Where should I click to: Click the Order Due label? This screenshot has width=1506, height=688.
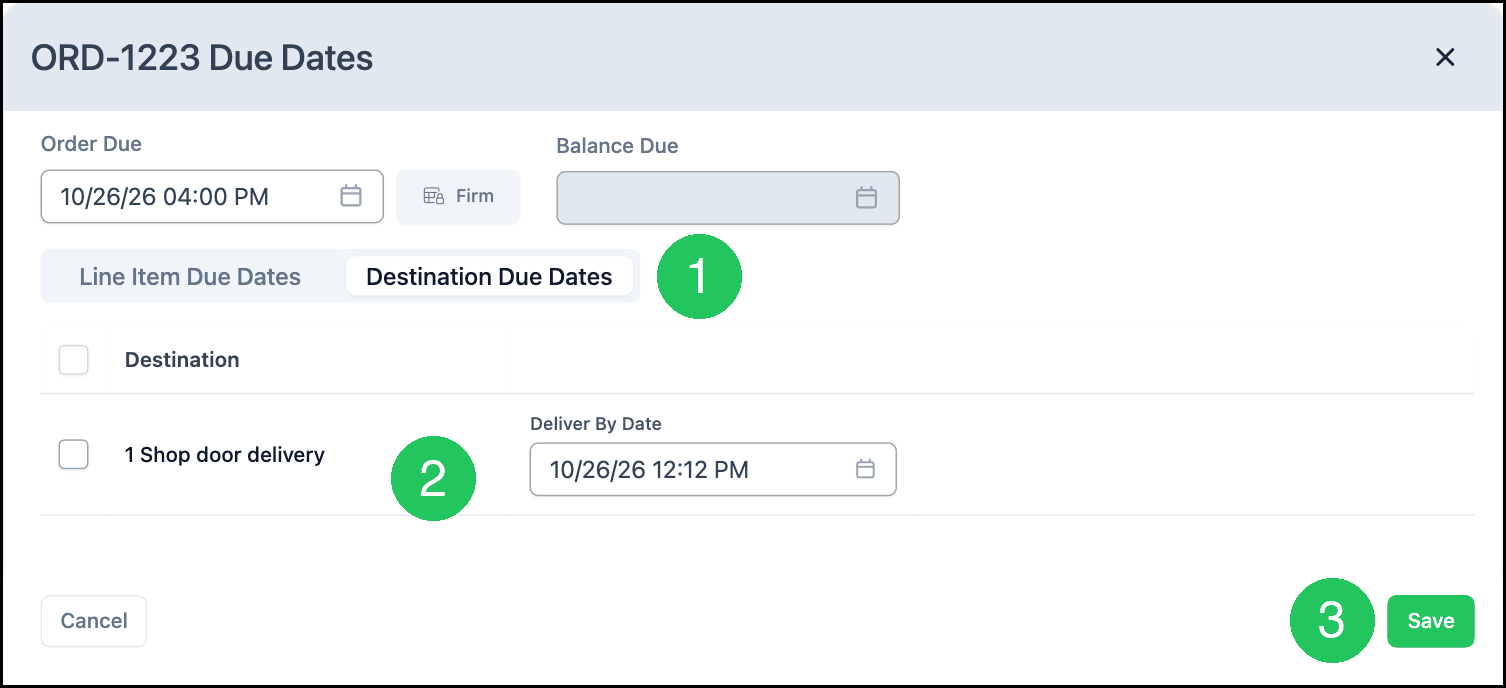point(91,144)
